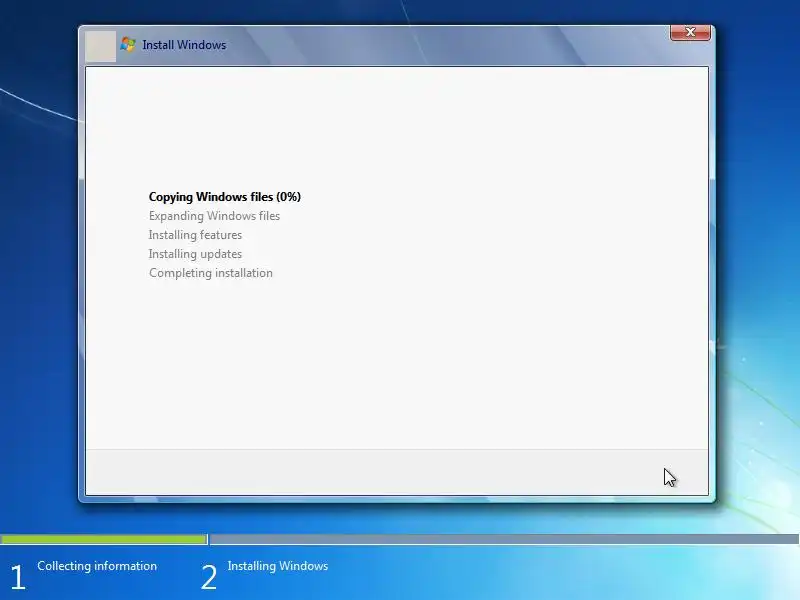Click the "Installing Windows" stage label
This screenshot has height=600, width=800.
[278, 566]
